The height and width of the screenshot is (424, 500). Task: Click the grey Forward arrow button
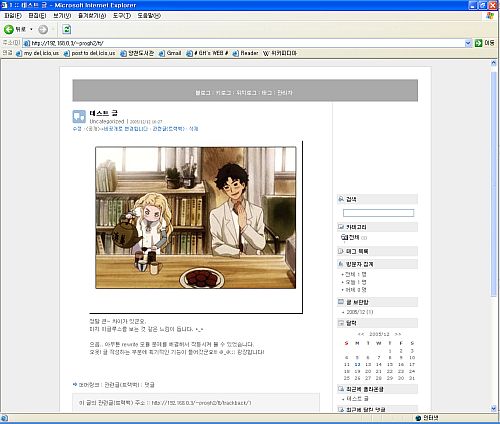[x=43, y=30]
